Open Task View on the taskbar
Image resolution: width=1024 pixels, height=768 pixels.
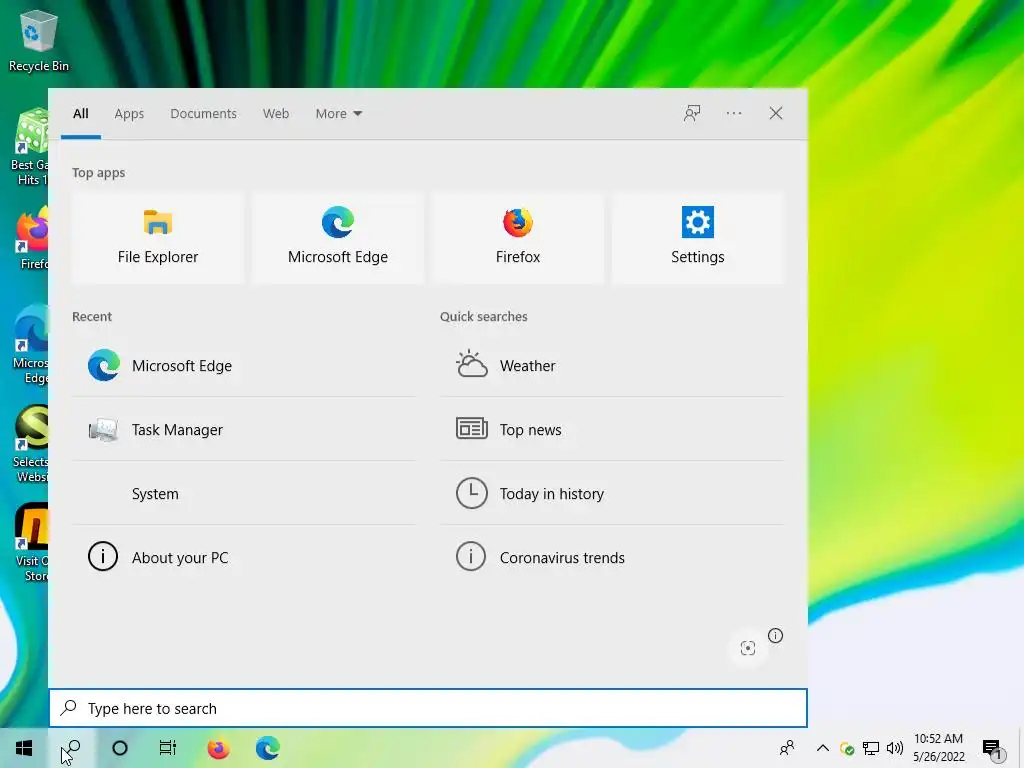pyautogui.click(x=168, y=748)
